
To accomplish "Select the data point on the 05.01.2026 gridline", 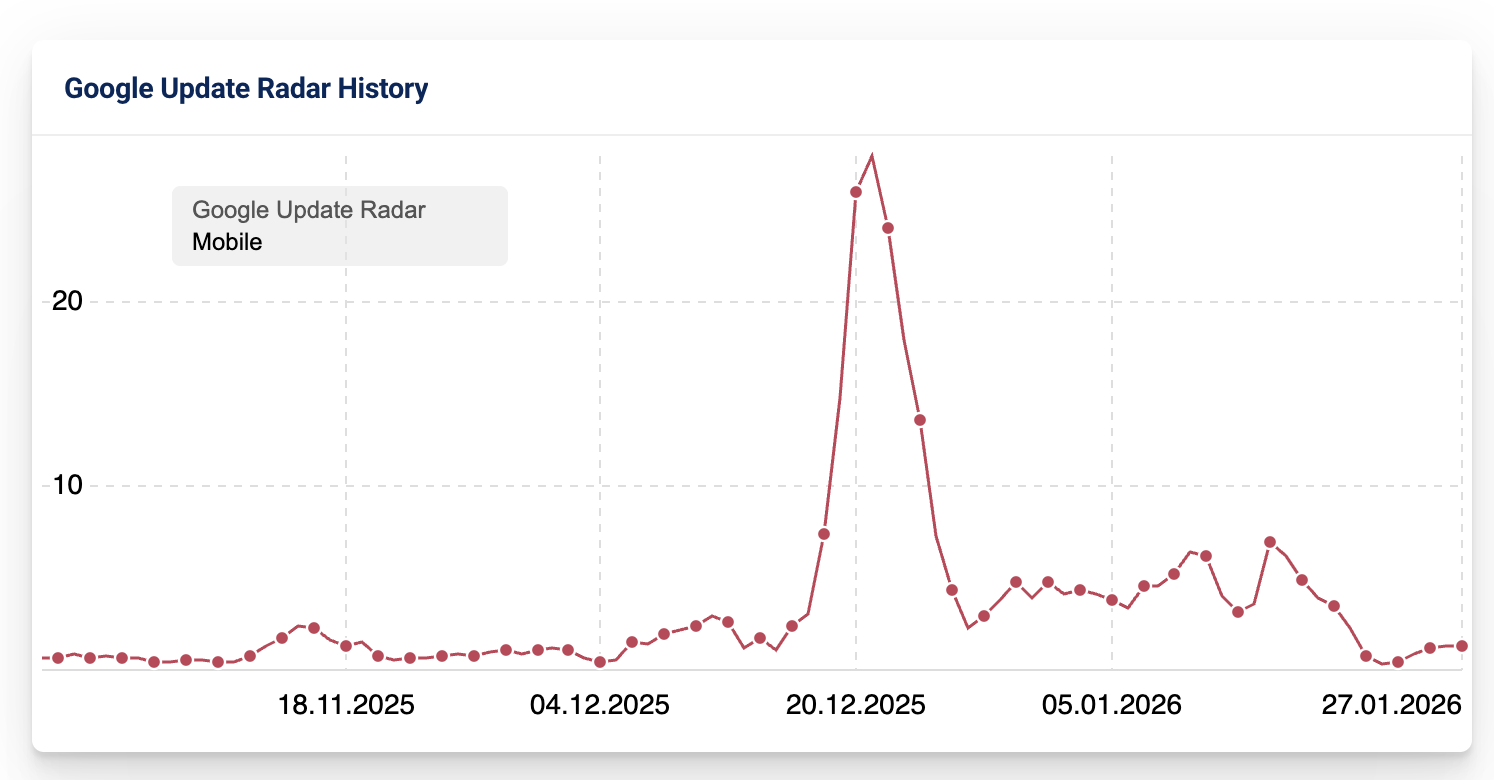I will pyautogui.click(x=1112, y=600).
